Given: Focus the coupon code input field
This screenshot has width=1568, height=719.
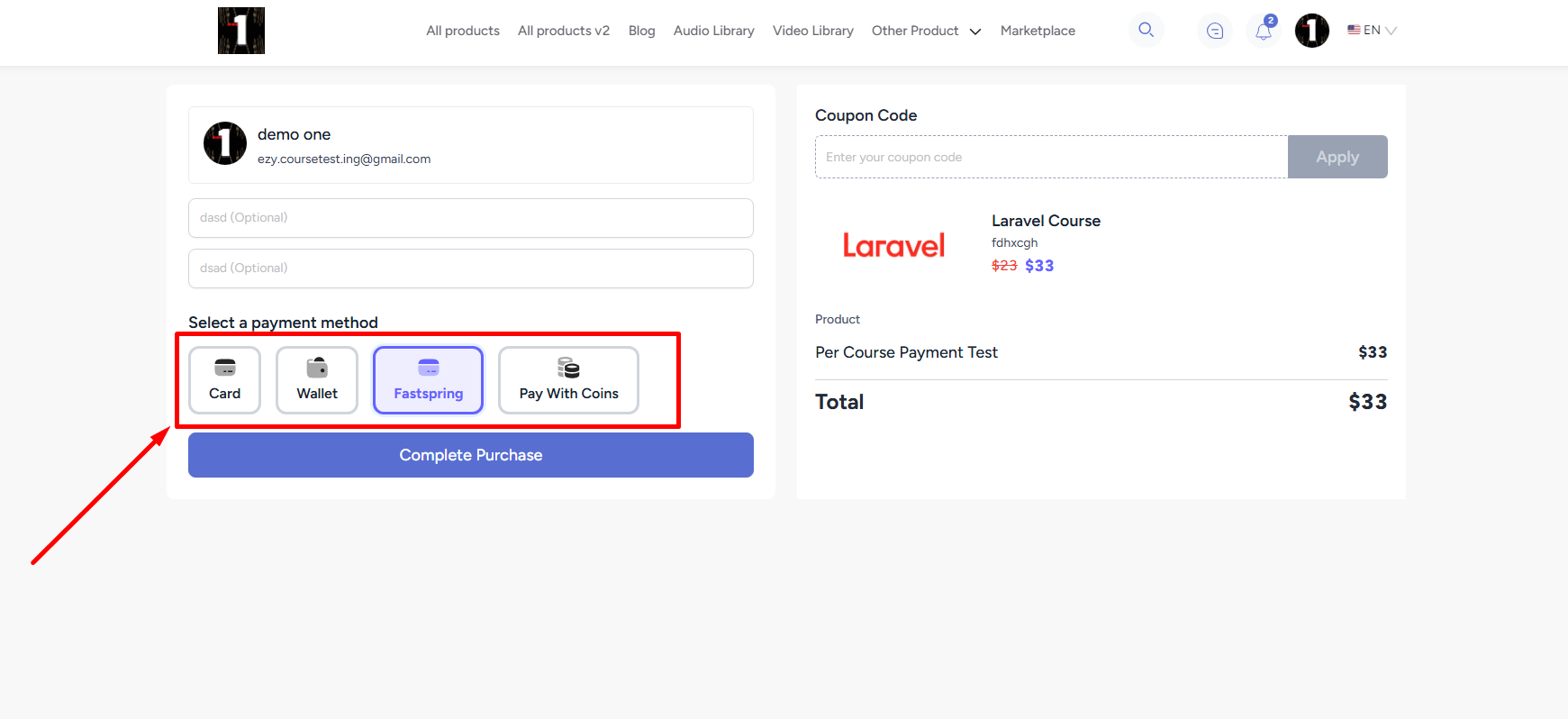Looking at the screenshot, I should coord(1050,157).
